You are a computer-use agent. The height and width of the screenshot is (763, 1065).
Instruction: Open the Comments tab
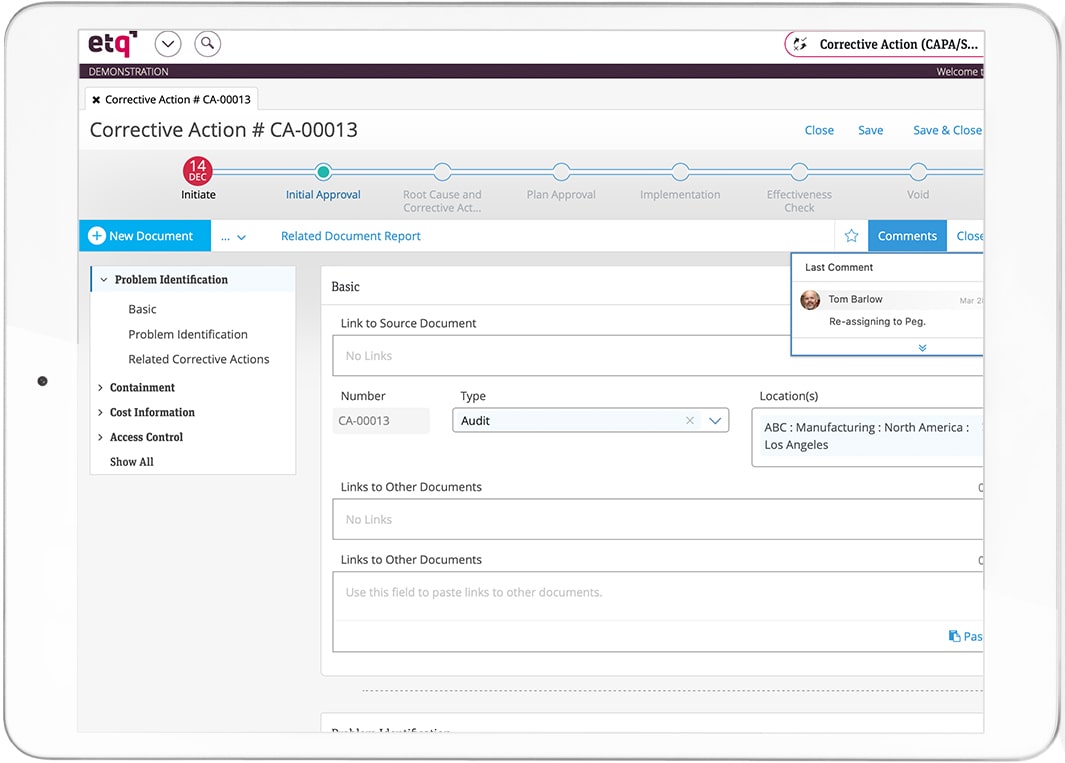907,236
